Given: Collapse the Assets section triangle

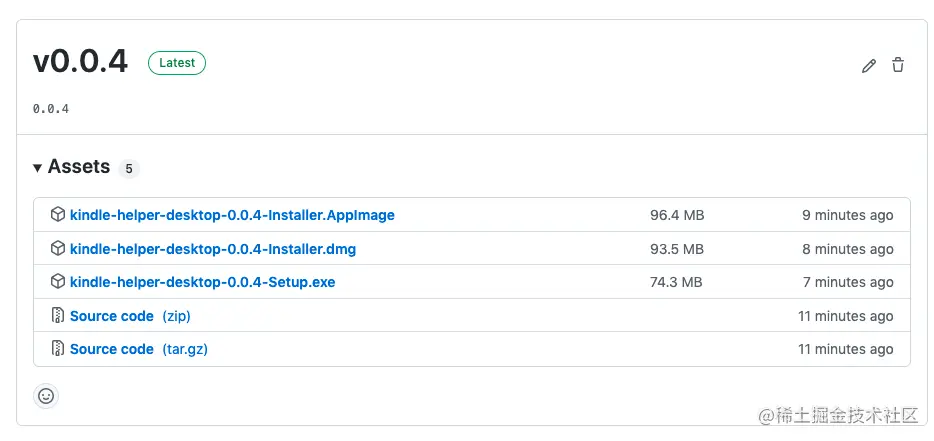Looking at the screenshot, I should (x=38, y=168).
